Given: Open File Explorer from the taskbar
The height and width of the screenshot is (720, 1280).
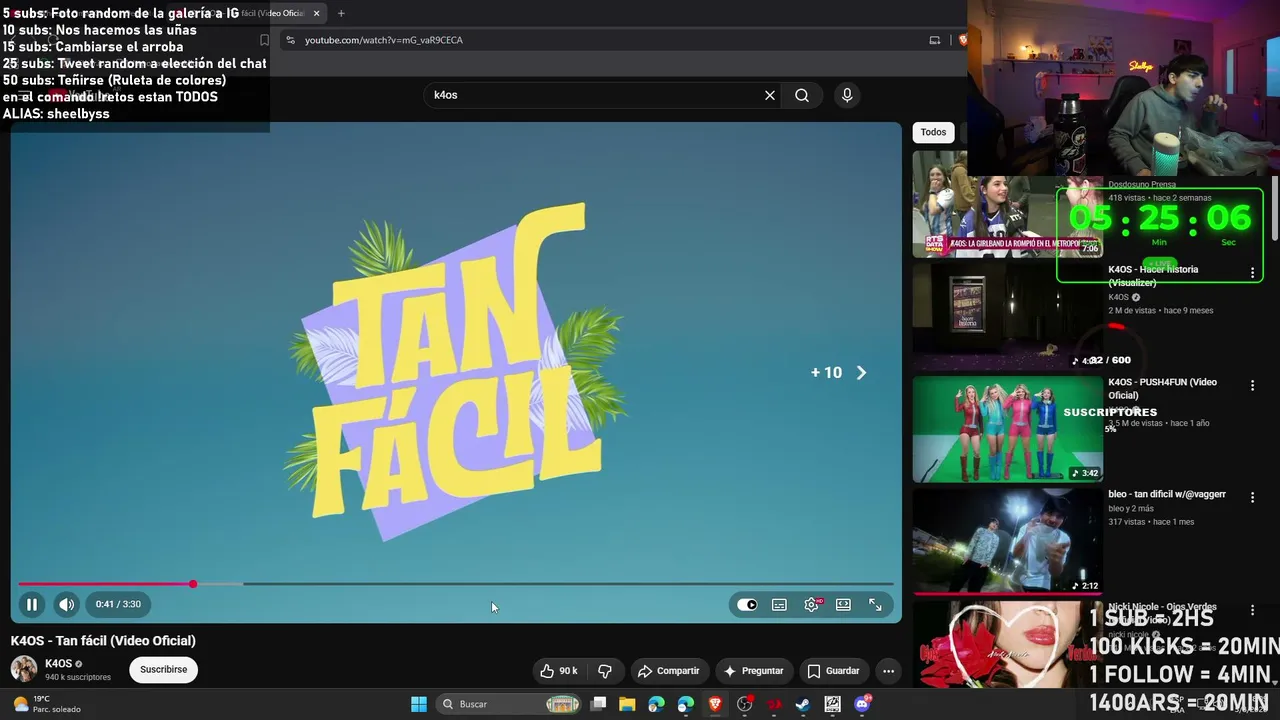Looking at the screenshot, I should (x=627, y=704).
